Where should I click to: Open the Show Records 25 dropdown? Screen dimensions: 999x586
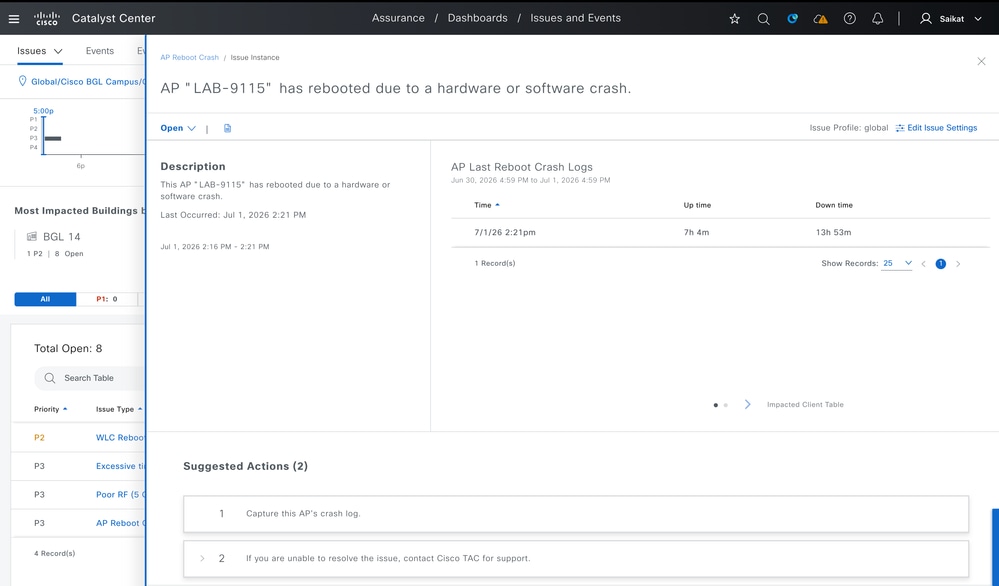[x=896, y=263]
